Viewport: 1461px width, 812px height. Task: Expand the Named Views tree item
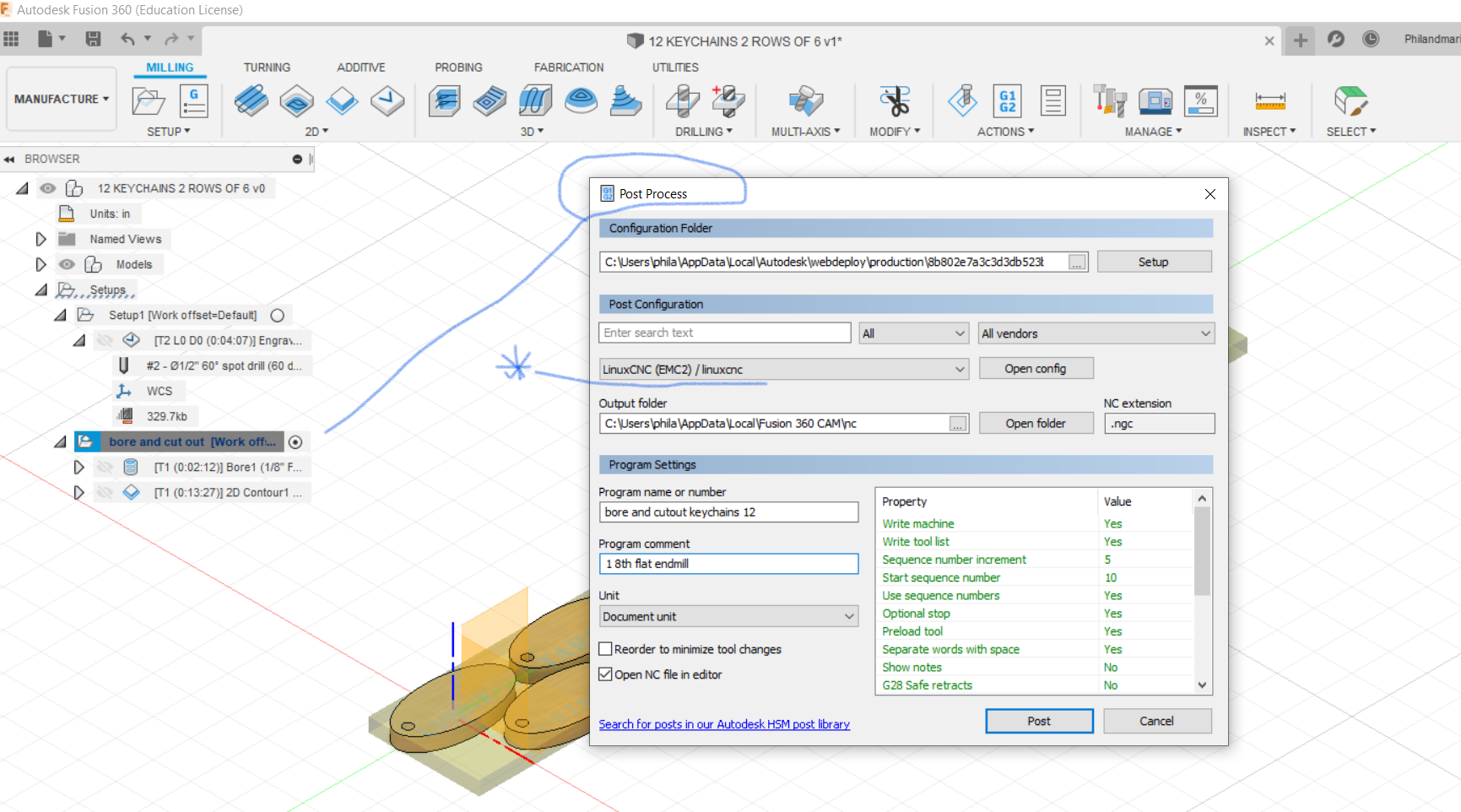tap(41, 238)
